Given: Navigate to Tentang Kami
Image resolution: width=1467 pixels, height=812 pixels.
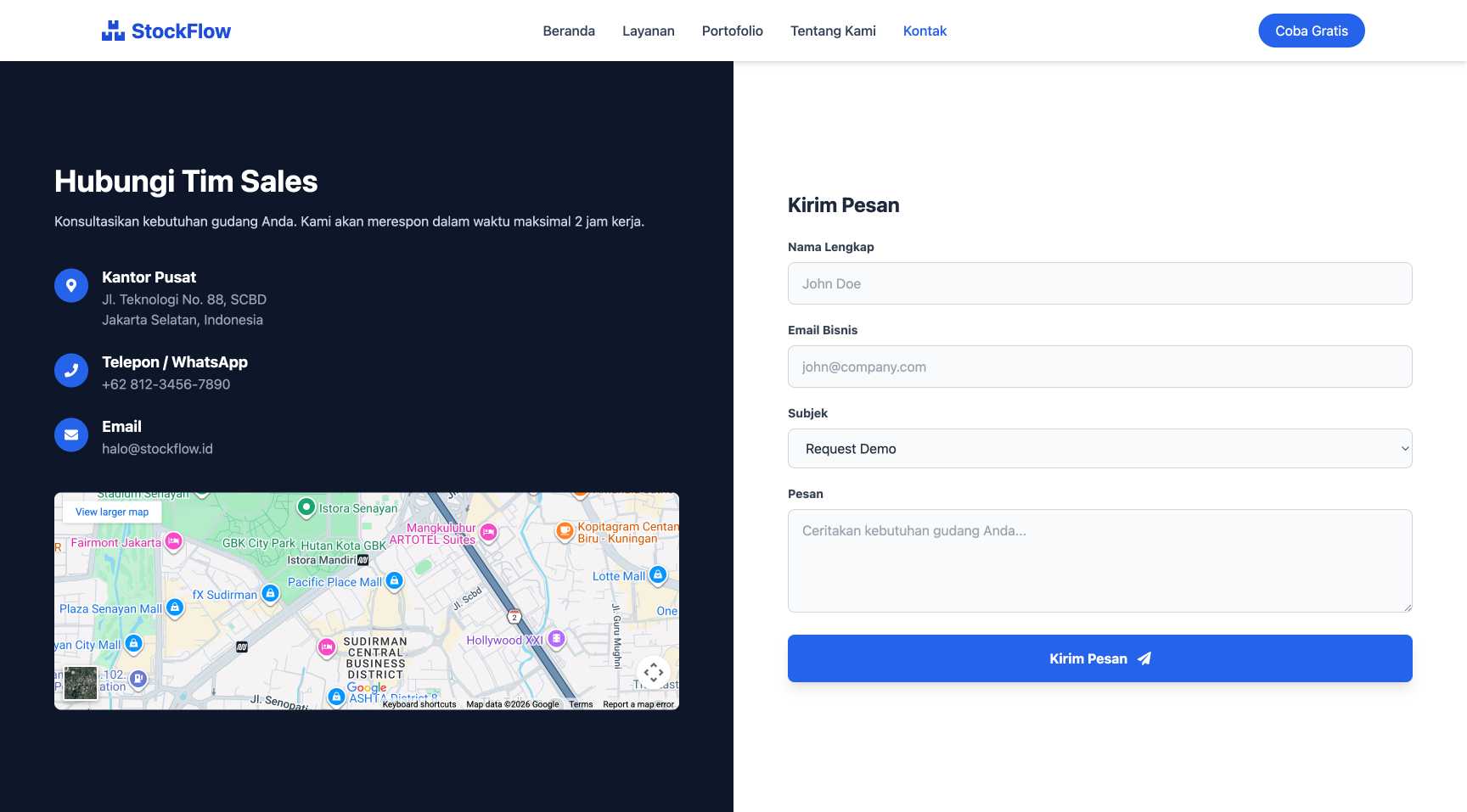Looking at the screenshot, I should tap(833, 31).
